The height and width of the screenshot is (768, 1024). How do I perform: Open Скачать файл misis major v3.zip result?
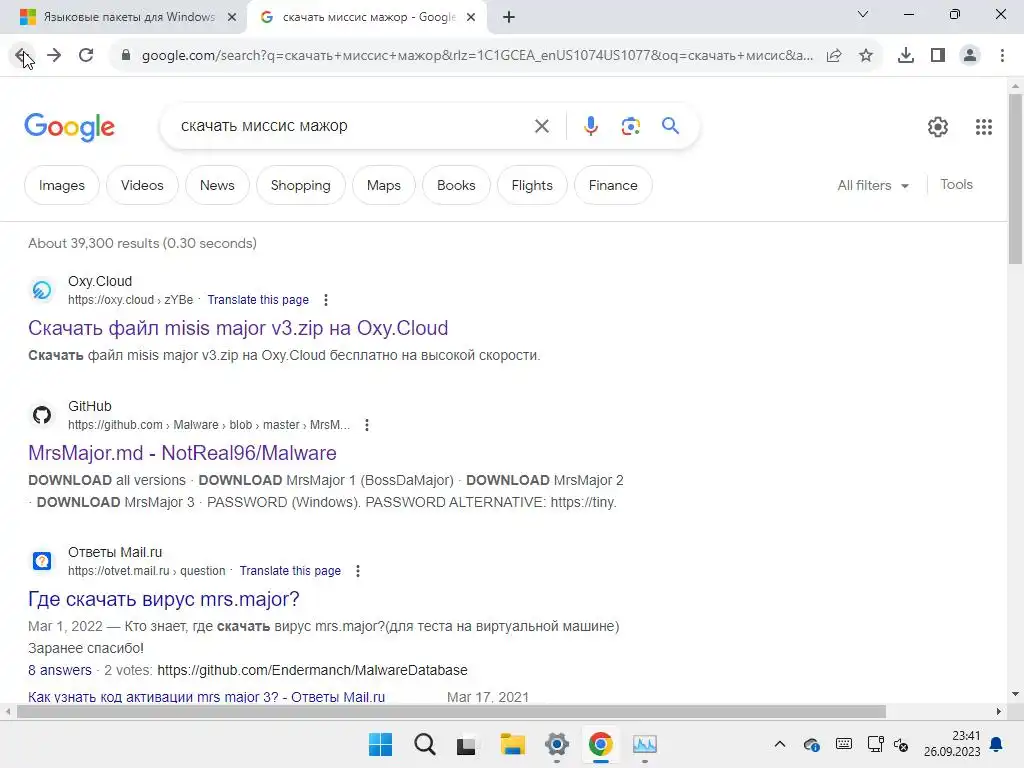point(238,328)
